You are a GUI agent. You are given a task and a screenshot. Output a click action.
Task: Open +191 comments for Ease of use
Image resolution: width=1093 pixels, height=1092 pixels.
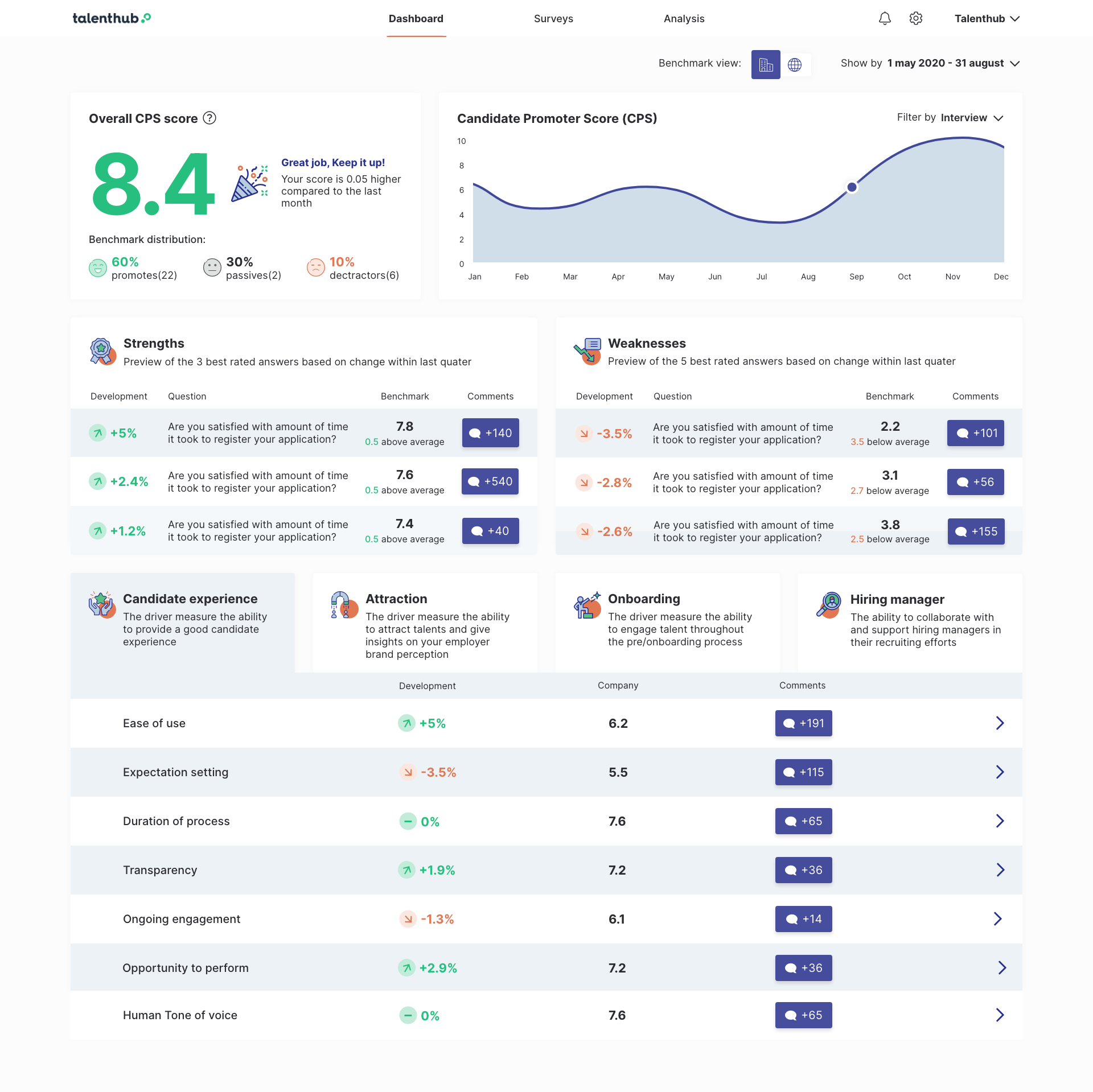(x=803, y=723)
